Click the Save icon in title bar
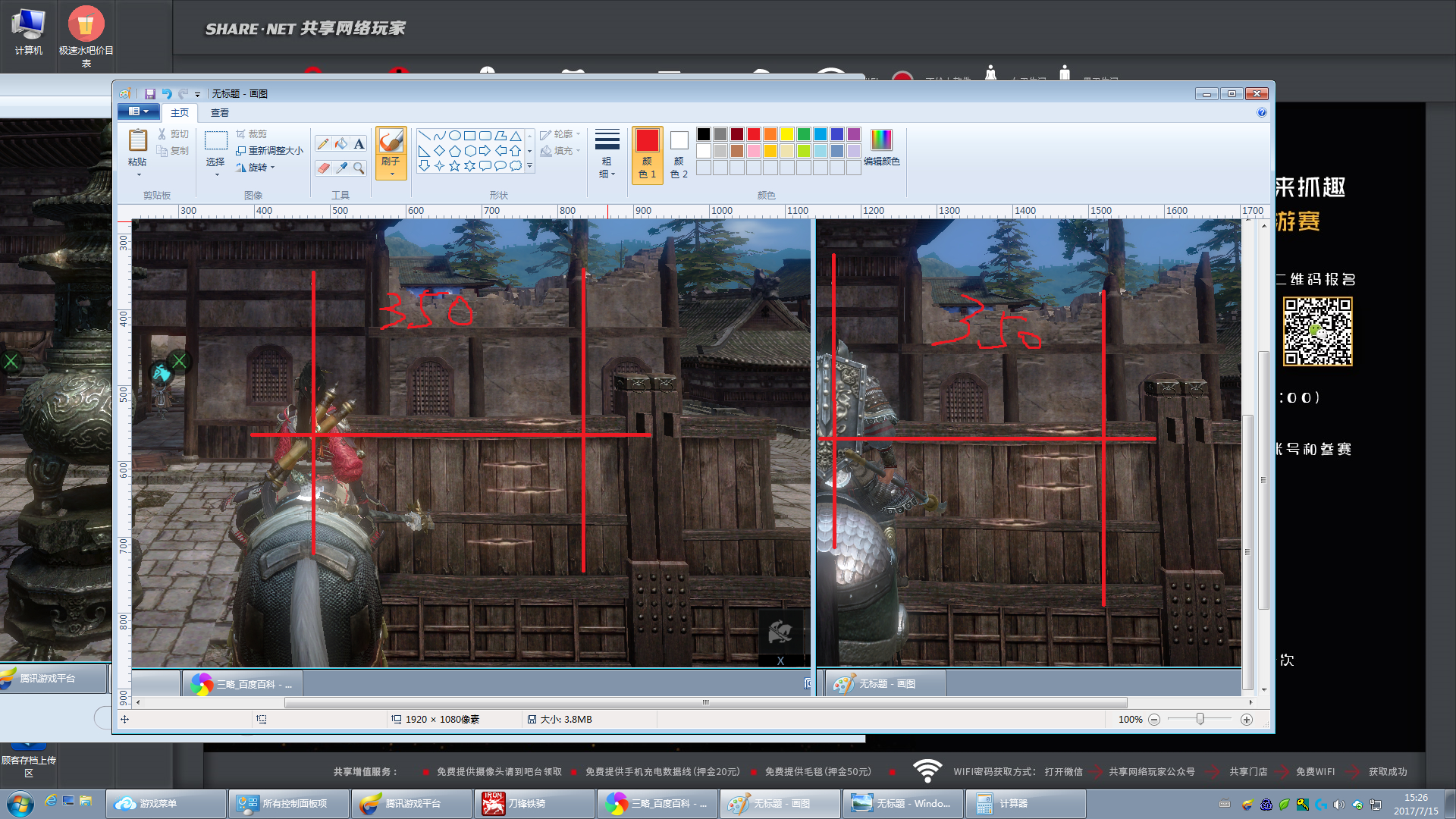The height and width of the screenshot is (819, 1456). point(150,94)
